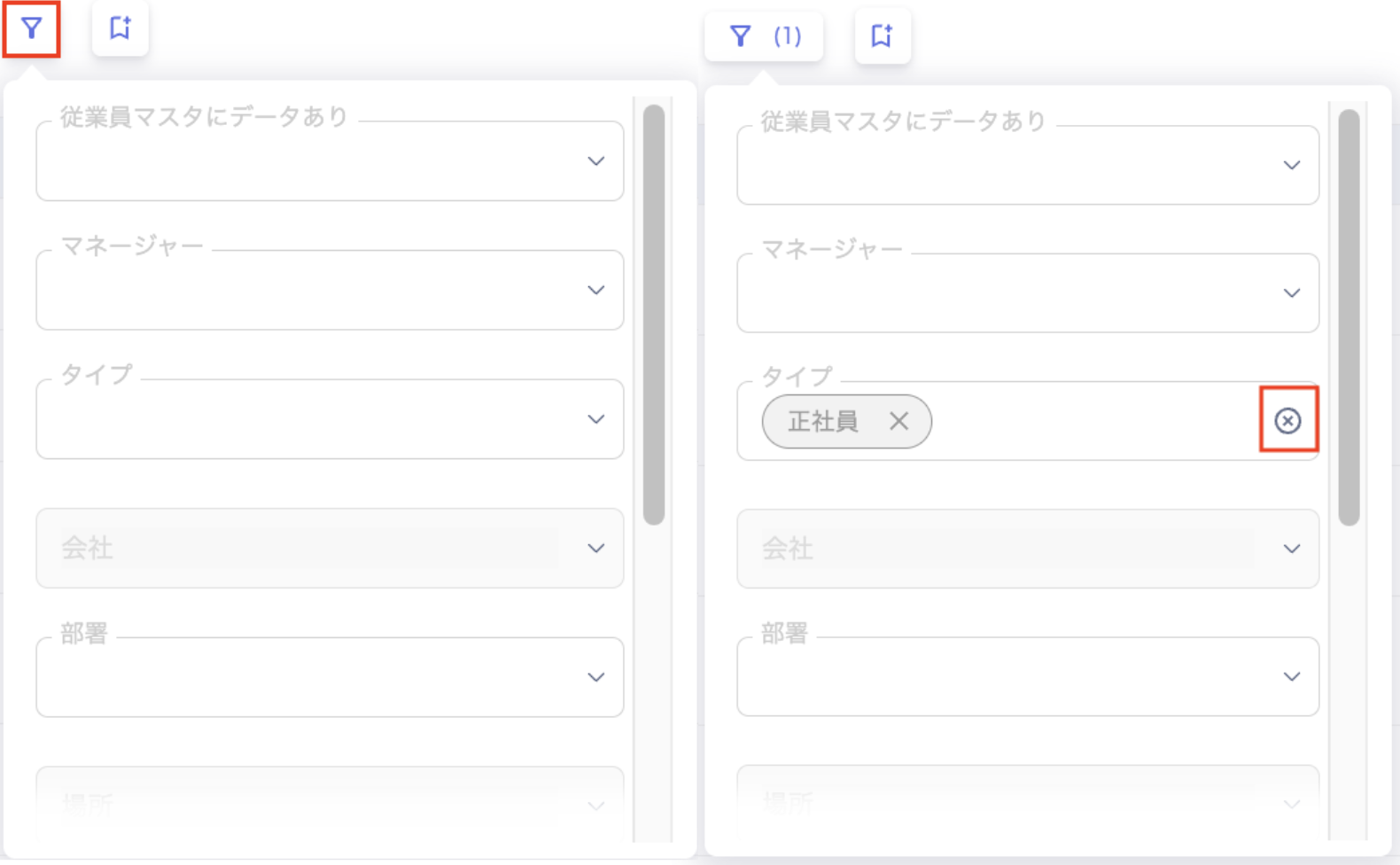The image size is (1400, 865).
Task: Expand the right 会社 dropdown arrow
Action: [x=1291, y=549]
